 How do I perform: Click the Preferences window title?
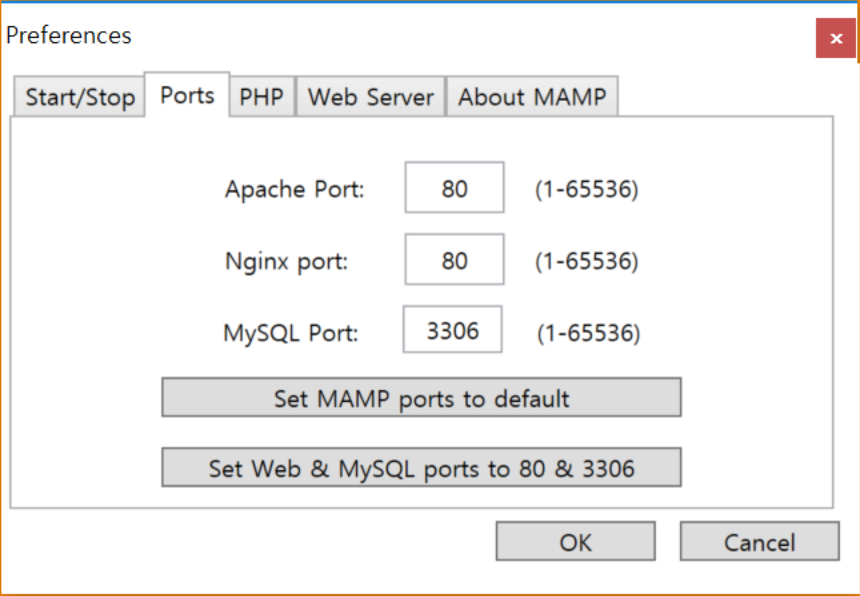click(x=69, y=36)
